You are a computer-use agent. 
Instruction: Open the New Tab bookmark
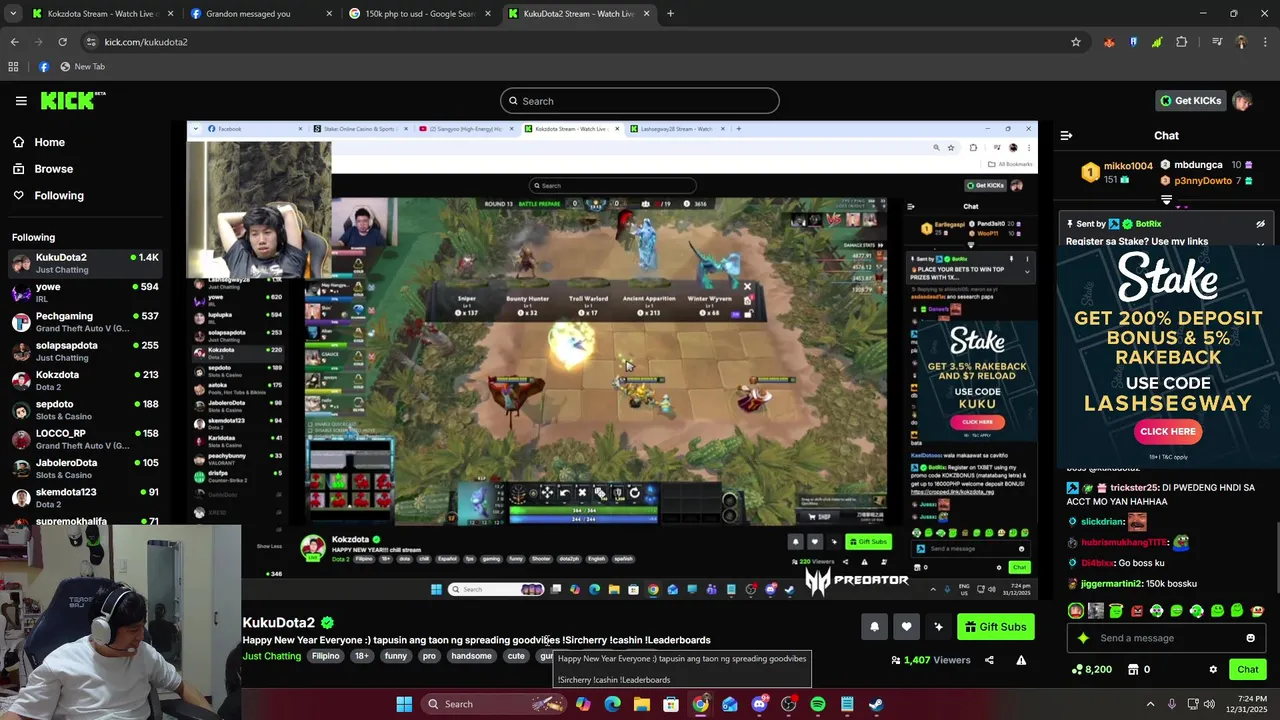(x=82, y=67)
